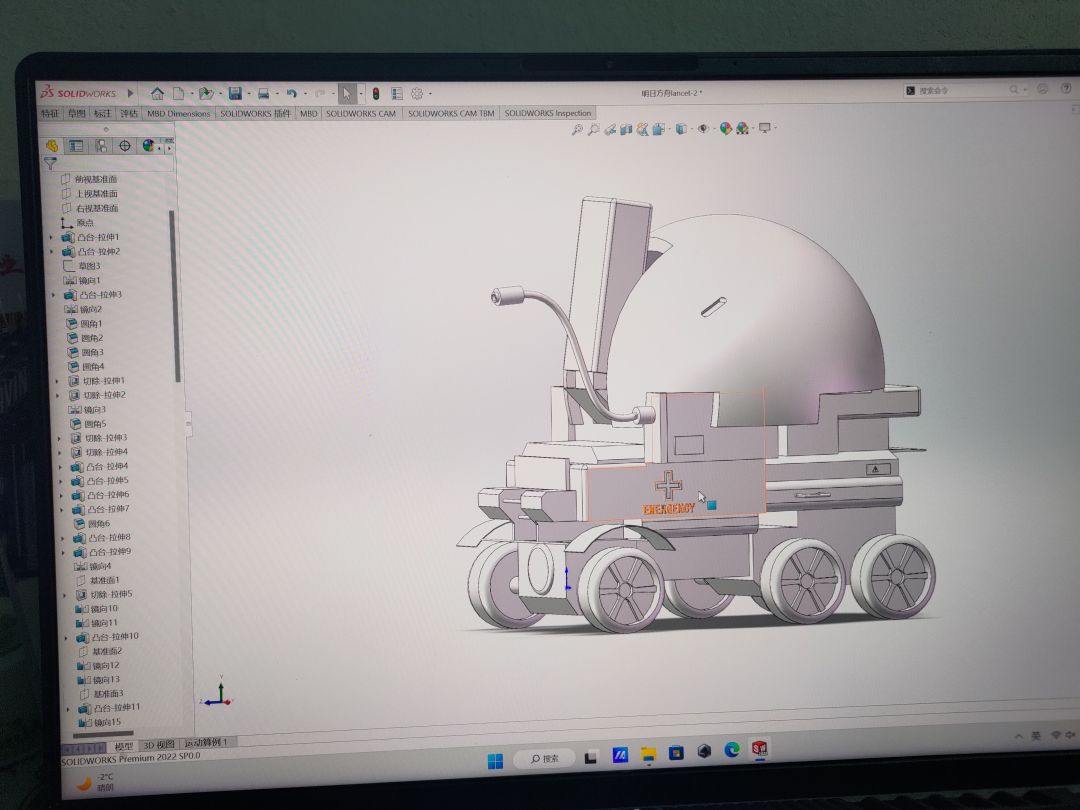Click the Zoom to Fit magnifier icon
This screenshot has width=1080, height=810.
[577, 129]
